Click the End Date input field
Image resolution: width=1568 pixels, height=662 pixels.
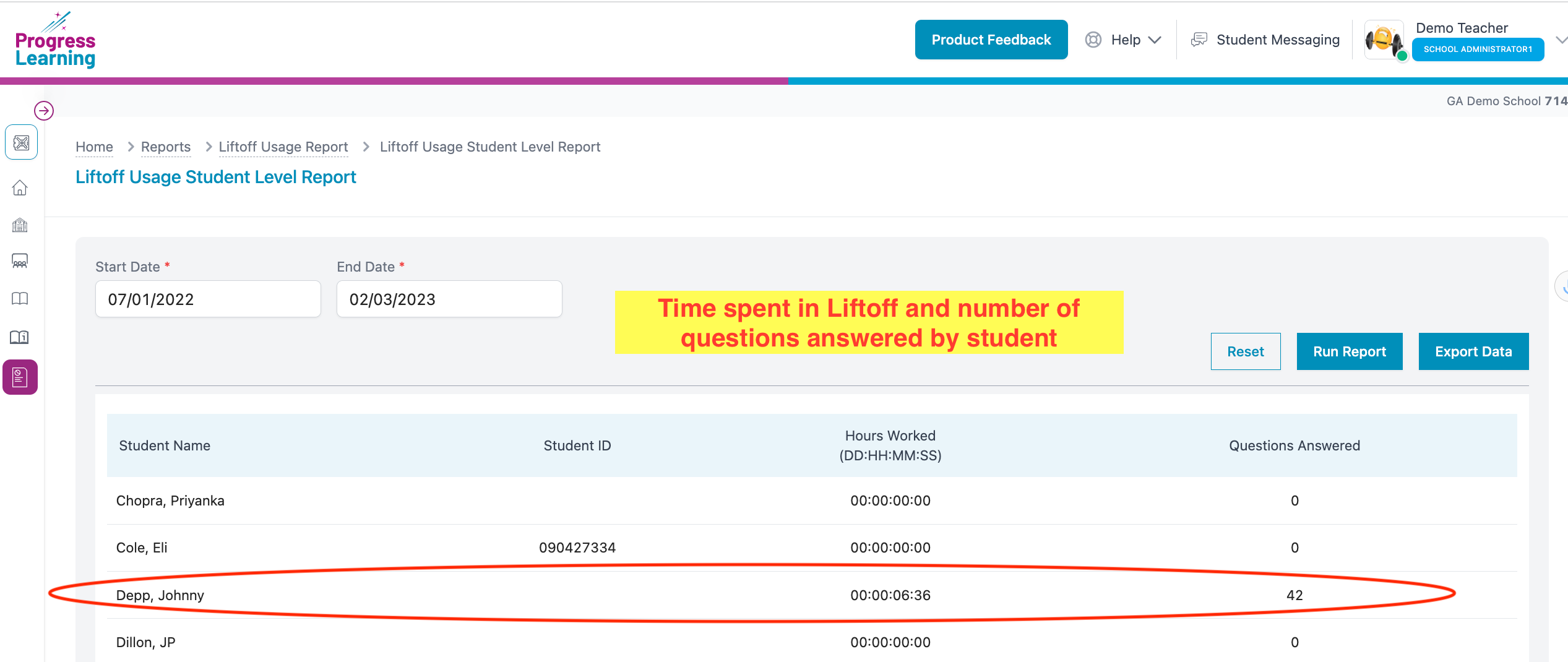click(449, 299)
